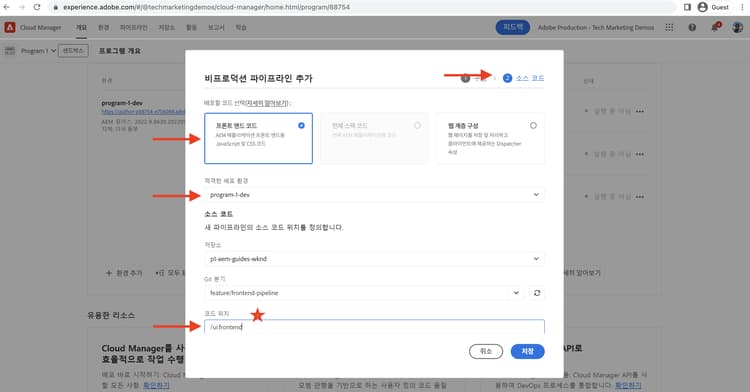The width and height of the screenshot is (750, 392).
Task: Open the Repositories (fourth) nav tab
Action: [166, 27]
